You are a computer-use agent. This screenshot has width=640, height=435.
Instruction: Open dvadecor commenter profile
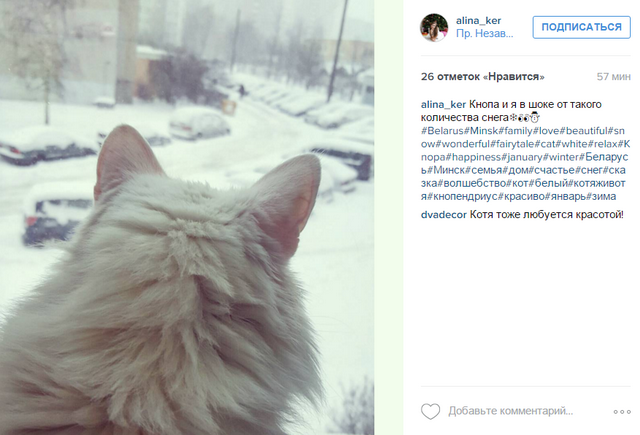[444, 215]
